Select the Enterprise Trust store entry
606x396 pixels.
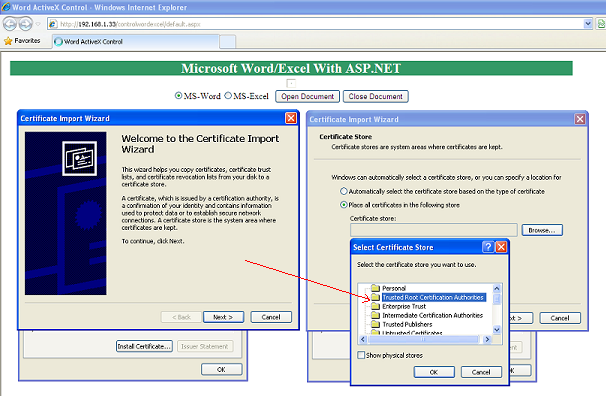point(404,306)
